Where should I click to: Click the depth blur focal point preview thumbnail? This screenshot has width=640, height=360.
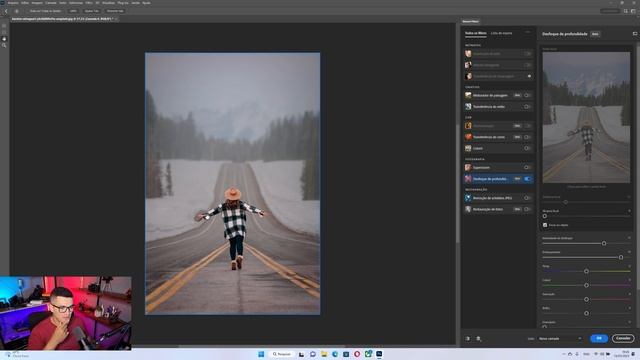tap(586, 117)
